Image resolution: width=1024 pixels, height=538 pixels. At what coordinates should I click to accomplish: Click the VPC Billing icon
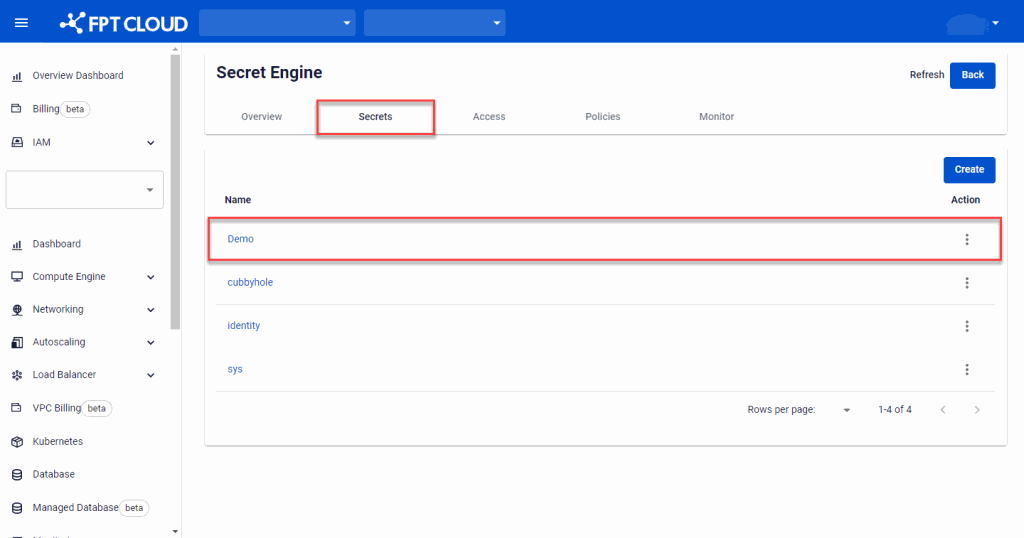[x=17, y=408]
